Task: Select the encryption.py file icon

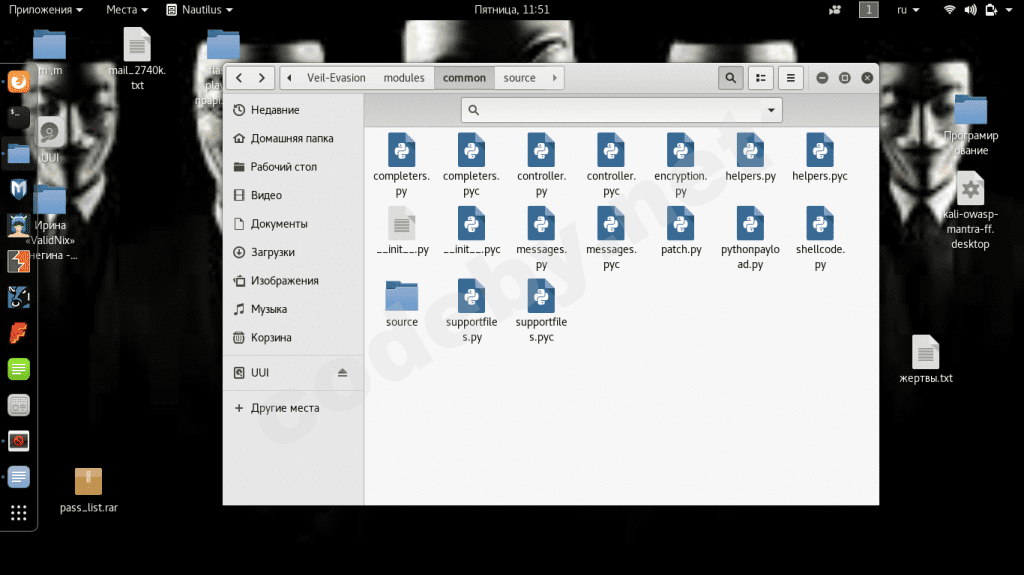Action: [x=680, y=151]
